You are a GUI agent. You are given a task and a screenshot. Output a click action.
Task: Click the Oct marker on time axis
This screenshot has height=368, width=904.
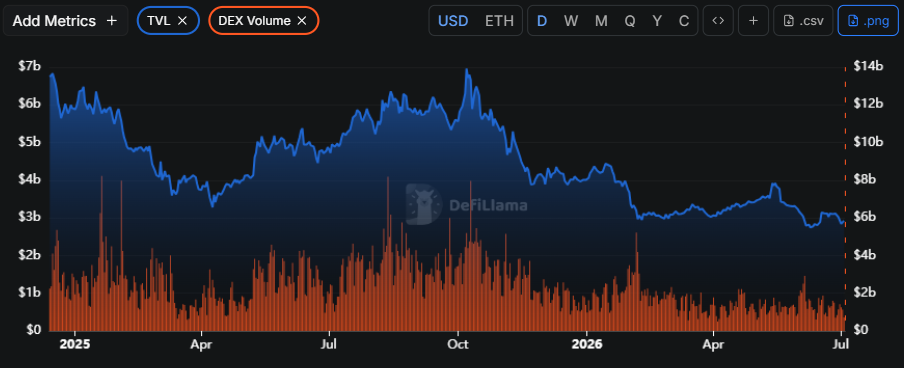(x=458, y=344)
